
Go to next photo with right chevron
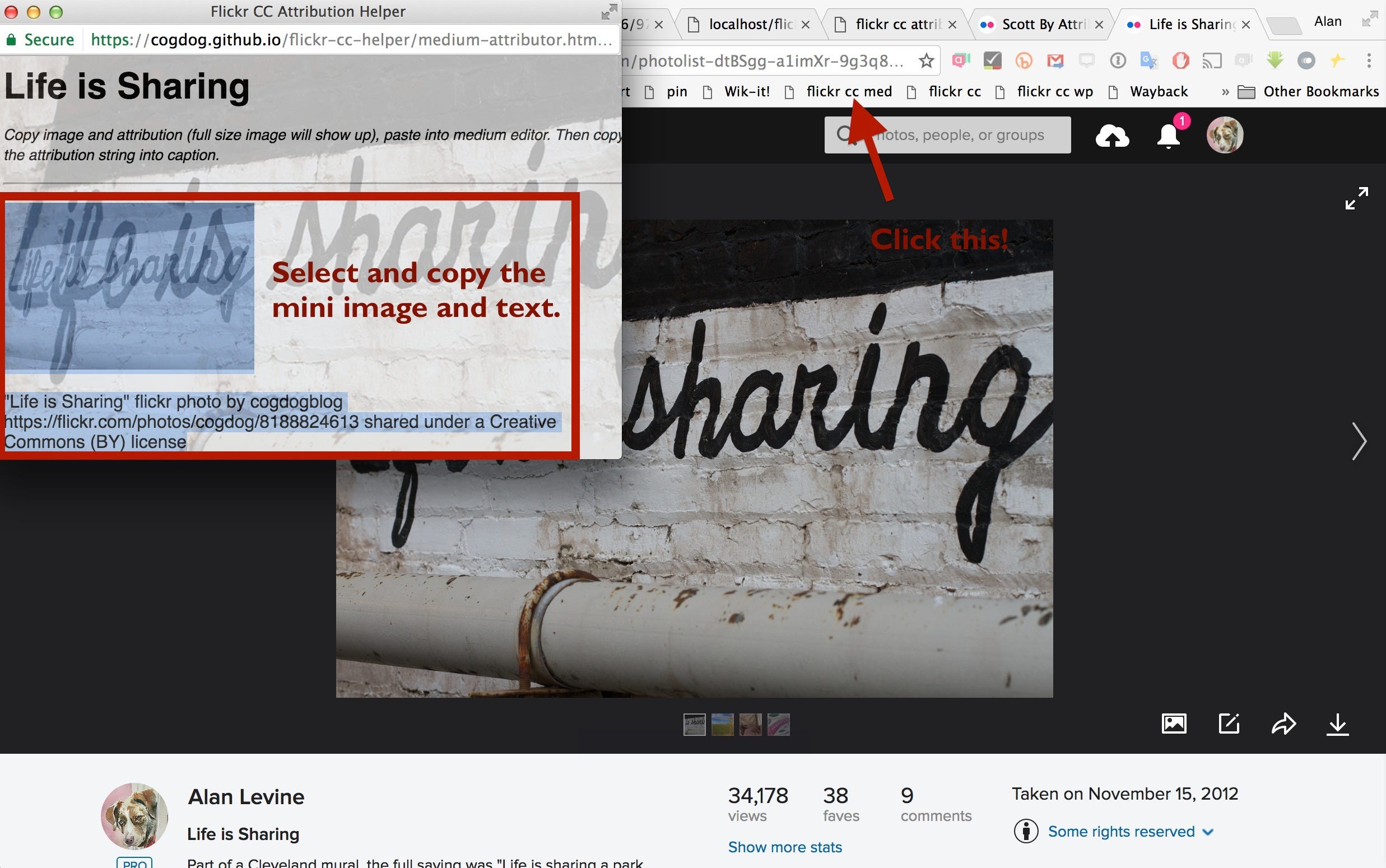coord(1359,441)
